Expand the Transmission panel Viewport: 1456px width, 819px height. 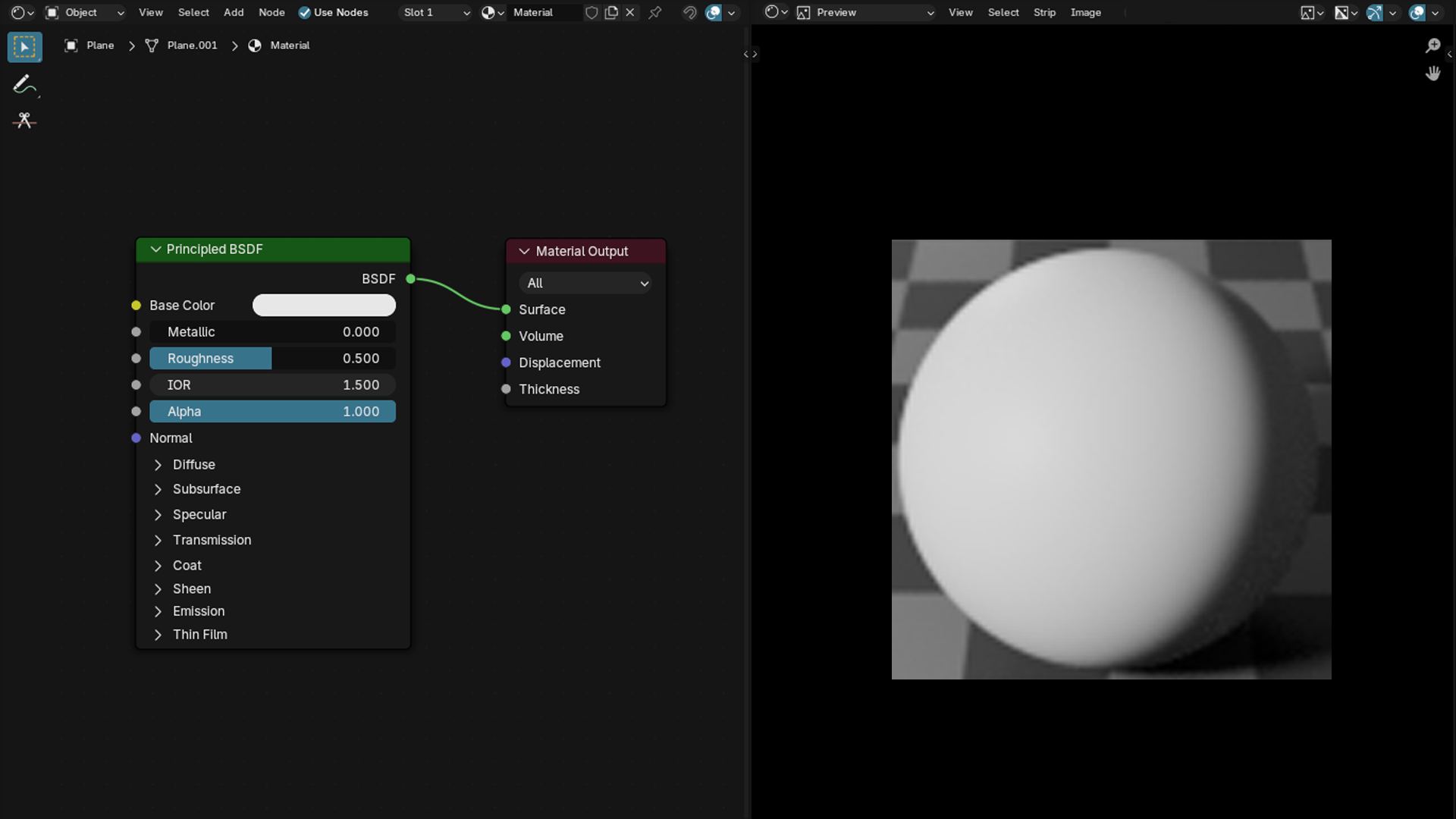pos(158,540)
